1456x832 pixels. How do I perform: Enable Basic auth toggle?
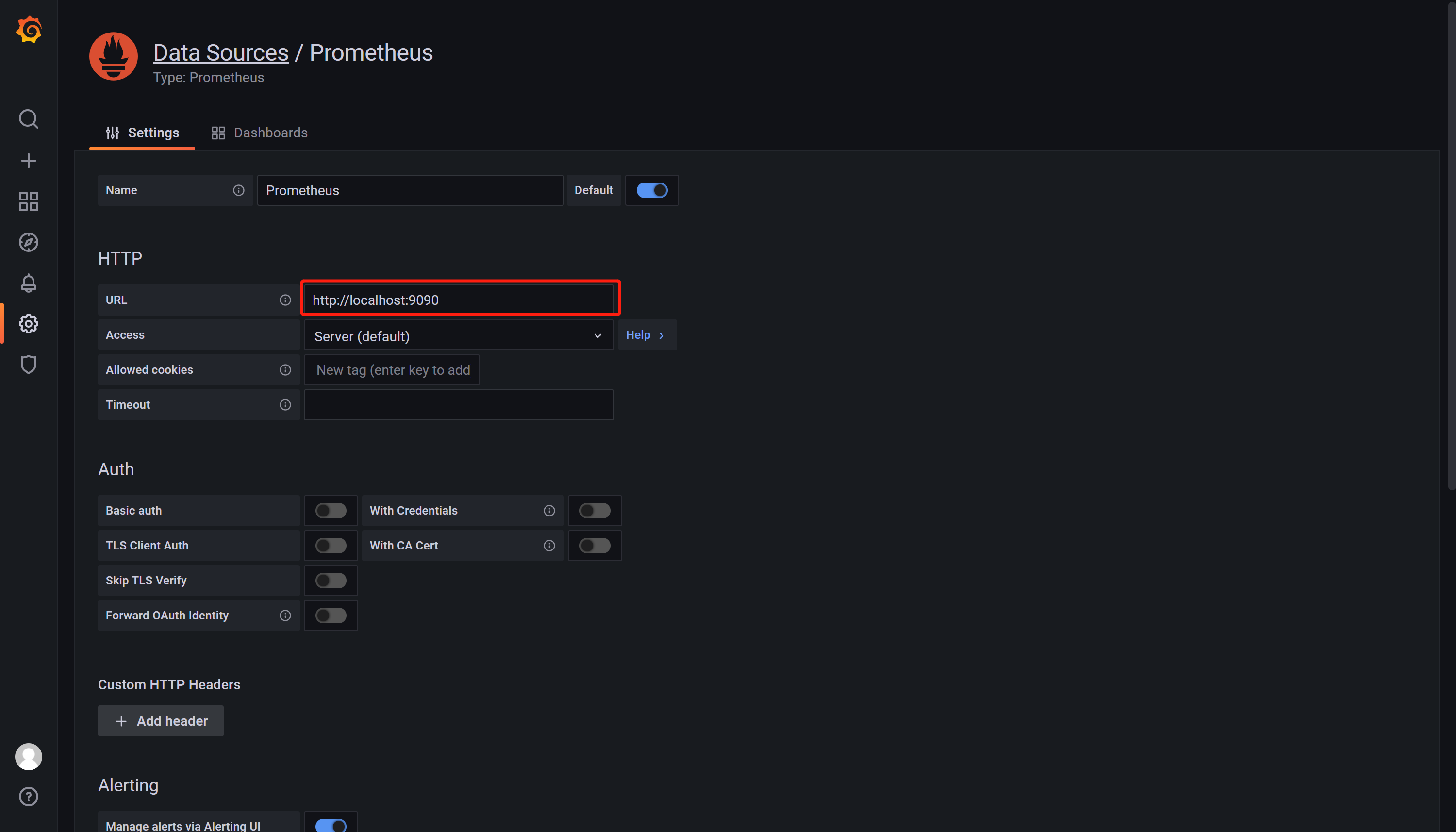(x=330, y=510)
